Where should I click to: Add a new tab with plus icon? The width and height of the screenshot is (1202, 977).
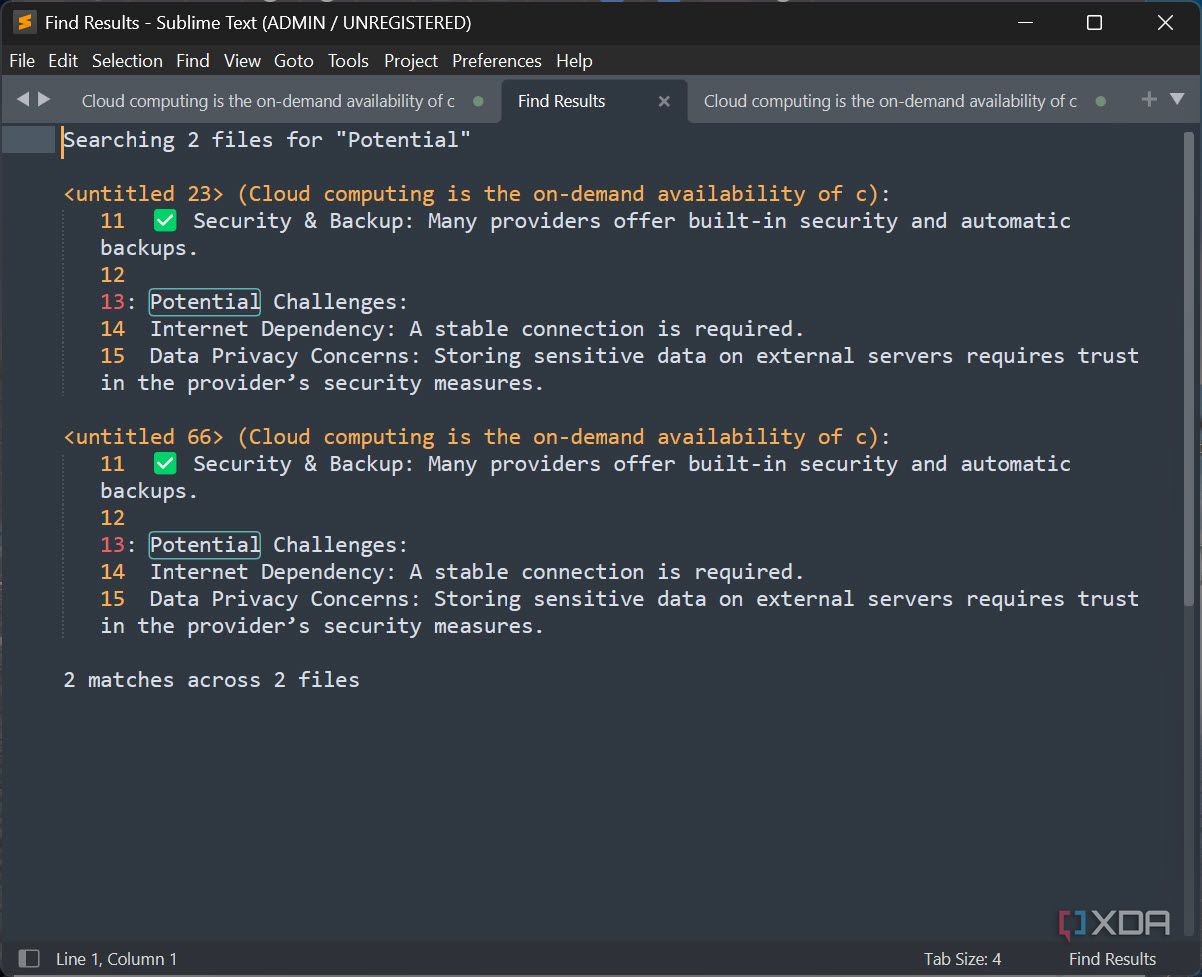(x=1149, y=99)
